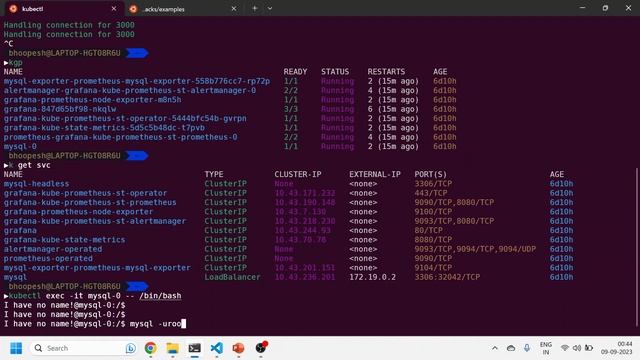
Task: Click service mysql-exporter-prometheus-mysql-exporter
Action: (97, 268)
